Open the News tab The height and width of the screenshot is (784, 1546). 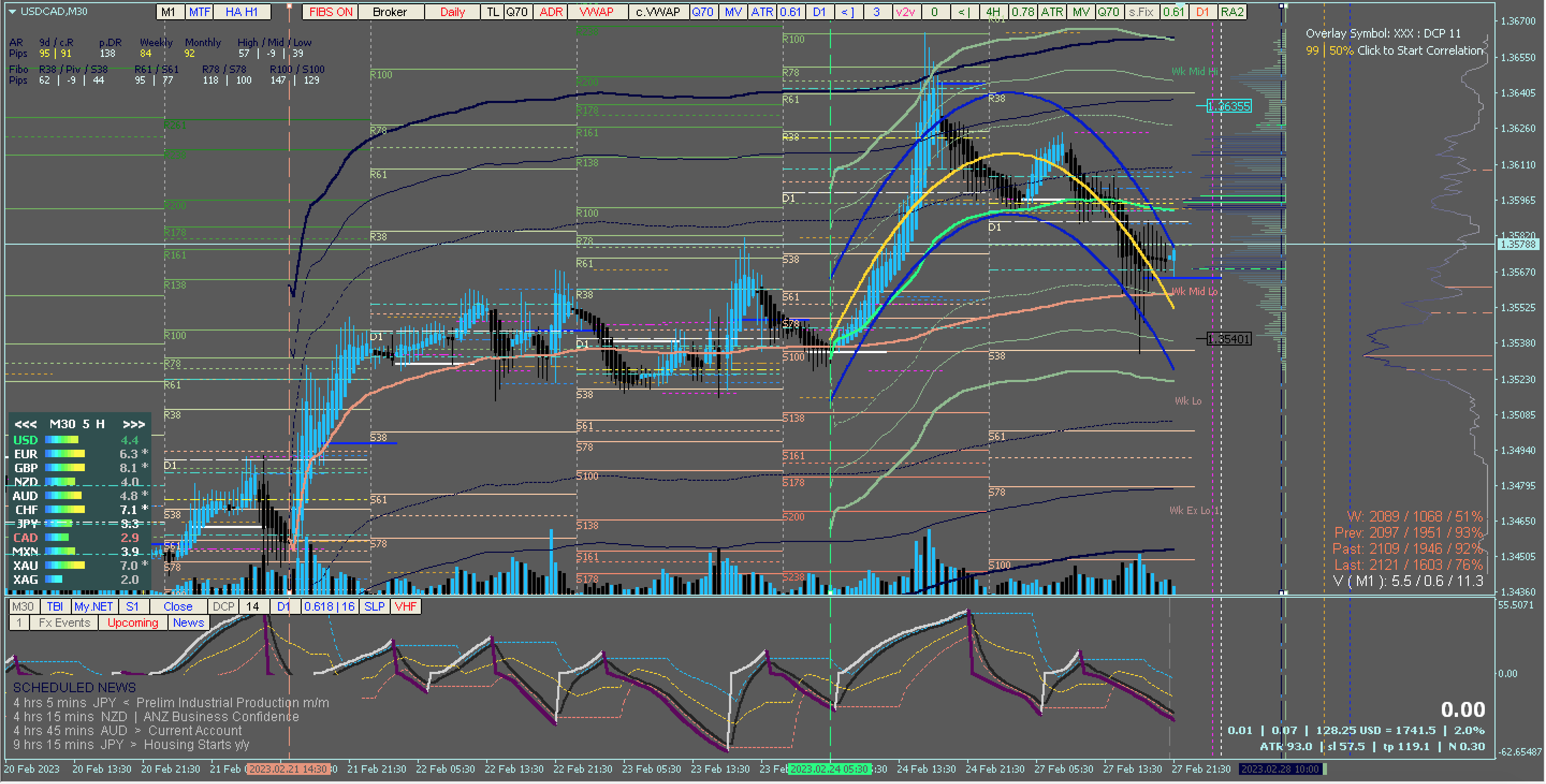(188, 623)
